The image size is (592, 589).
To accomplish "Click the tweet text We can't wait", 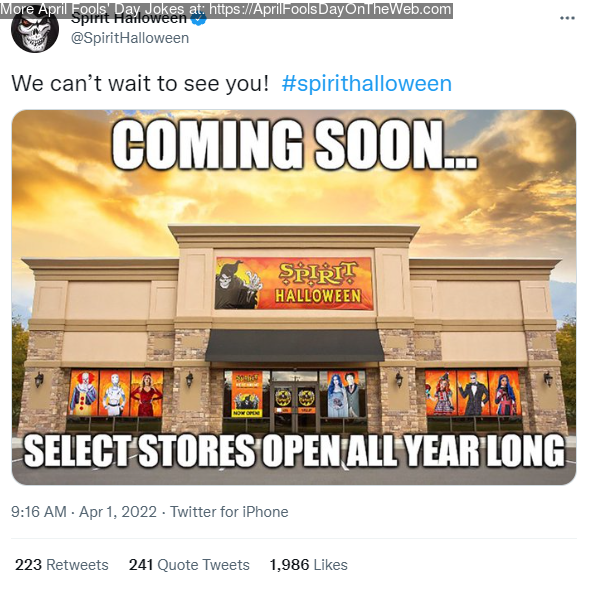I will [140, 83].
